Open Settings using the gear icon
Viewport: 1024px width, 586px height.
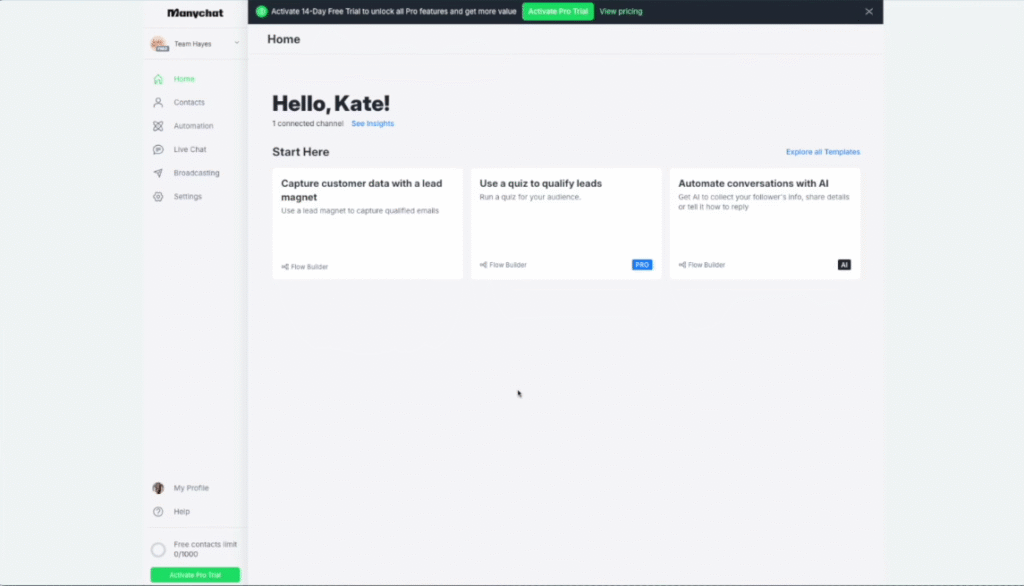[x=158, y=197]
